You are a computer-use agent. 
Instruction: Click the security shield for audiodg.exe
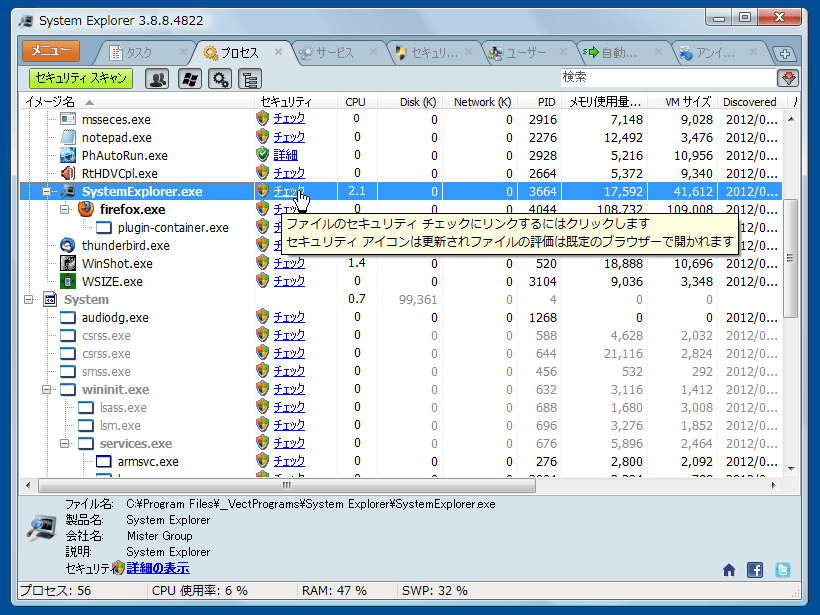point(263,317)
